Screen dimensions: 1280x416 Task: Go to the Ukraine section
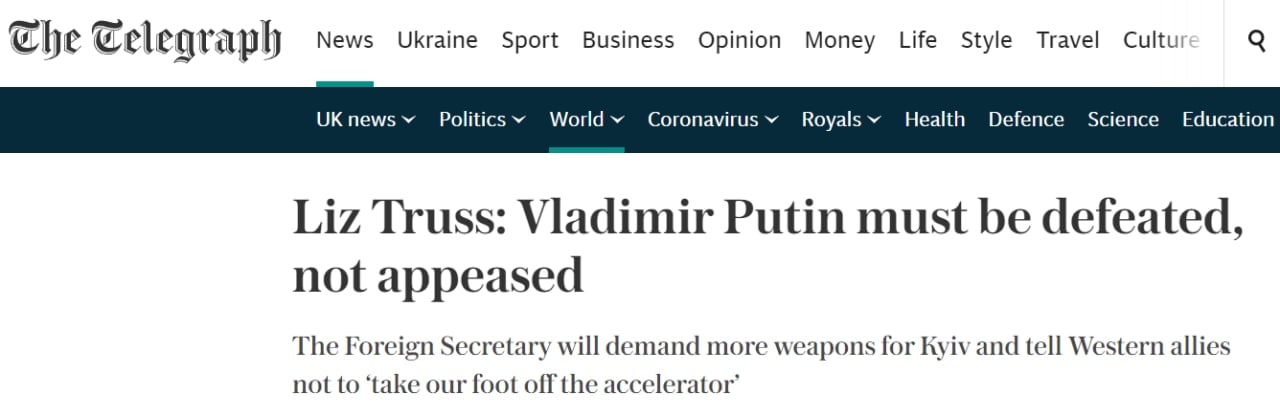[437, 41]
